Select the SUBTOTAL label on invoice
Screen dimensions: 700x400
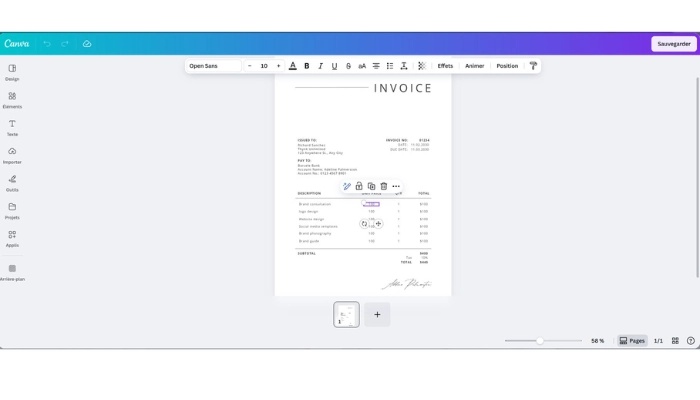coord(306,253)
